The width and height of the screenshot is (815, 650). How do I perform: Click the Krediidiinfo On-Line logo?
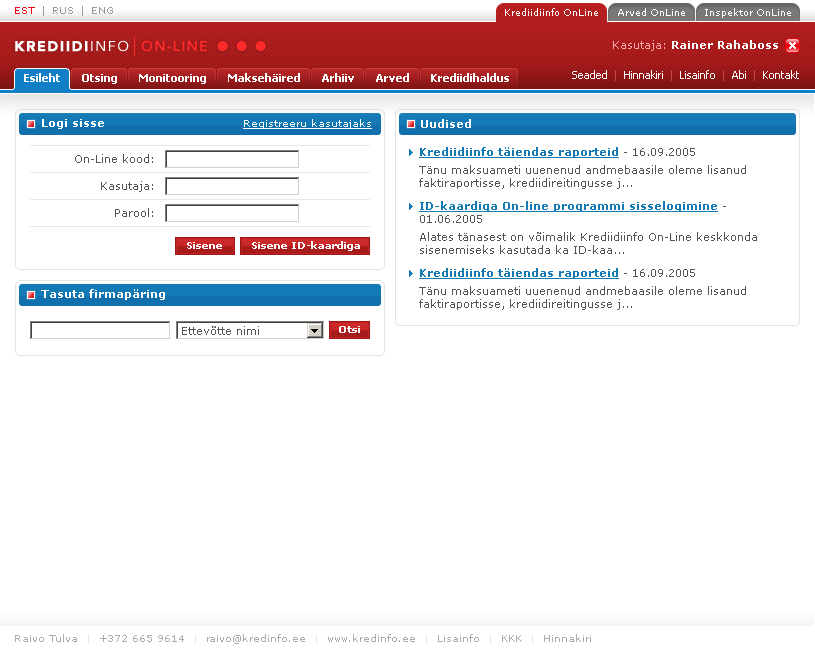click(x=140, y=46)
